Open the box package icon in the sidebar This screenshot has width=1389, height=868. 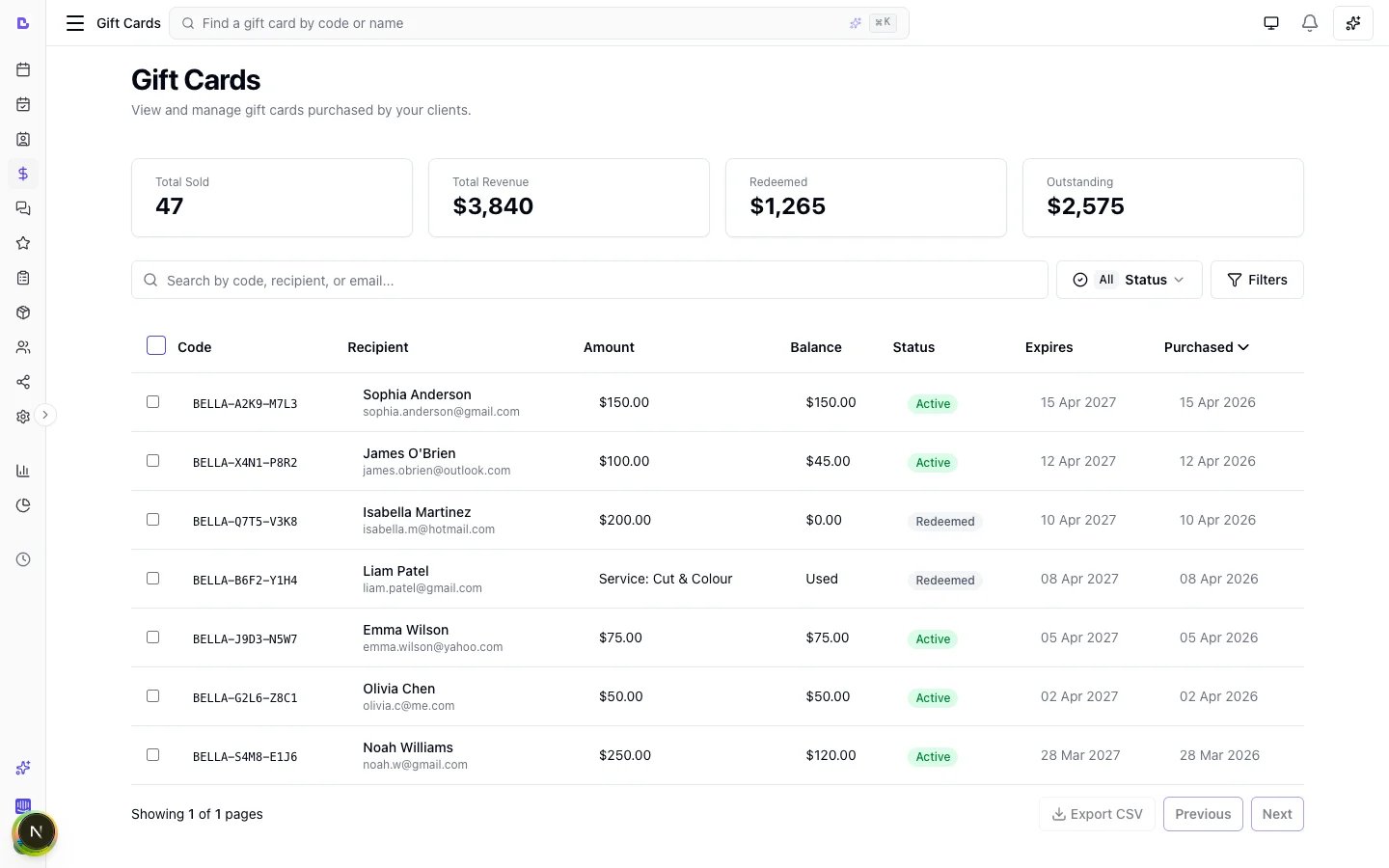(23, 312)
